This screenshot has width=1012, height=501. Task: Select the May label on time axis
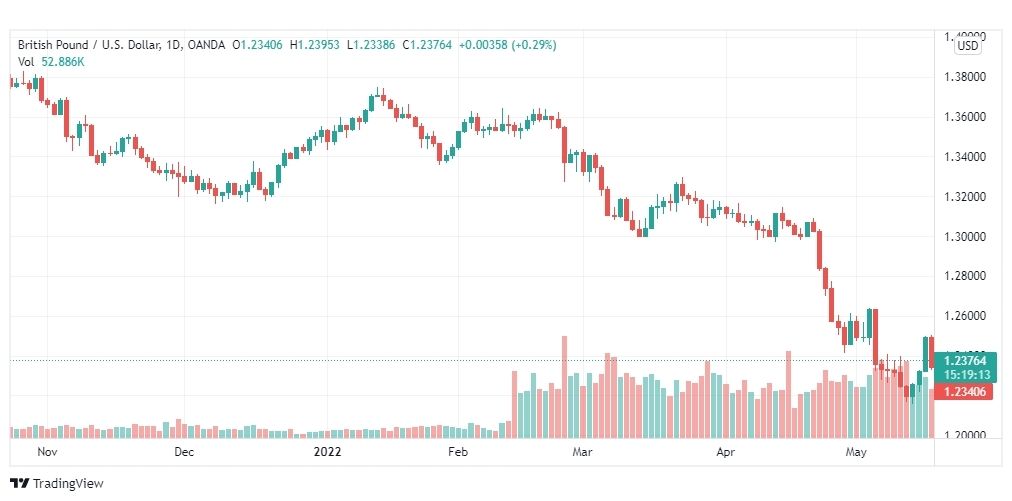(856, 452)
